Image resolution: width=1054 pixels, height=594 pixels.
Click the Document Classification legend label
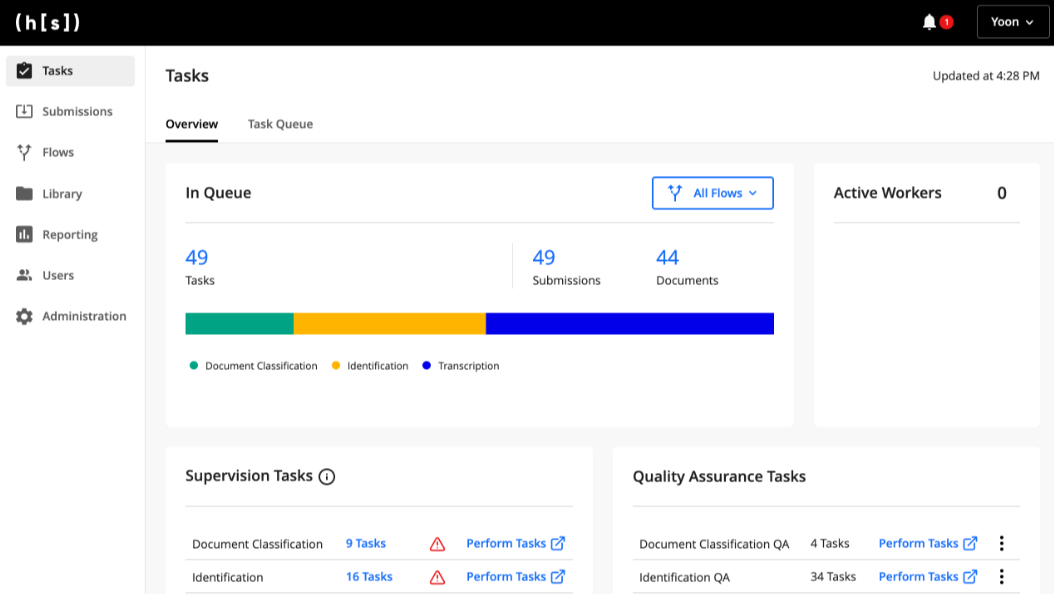pos(261,366)
